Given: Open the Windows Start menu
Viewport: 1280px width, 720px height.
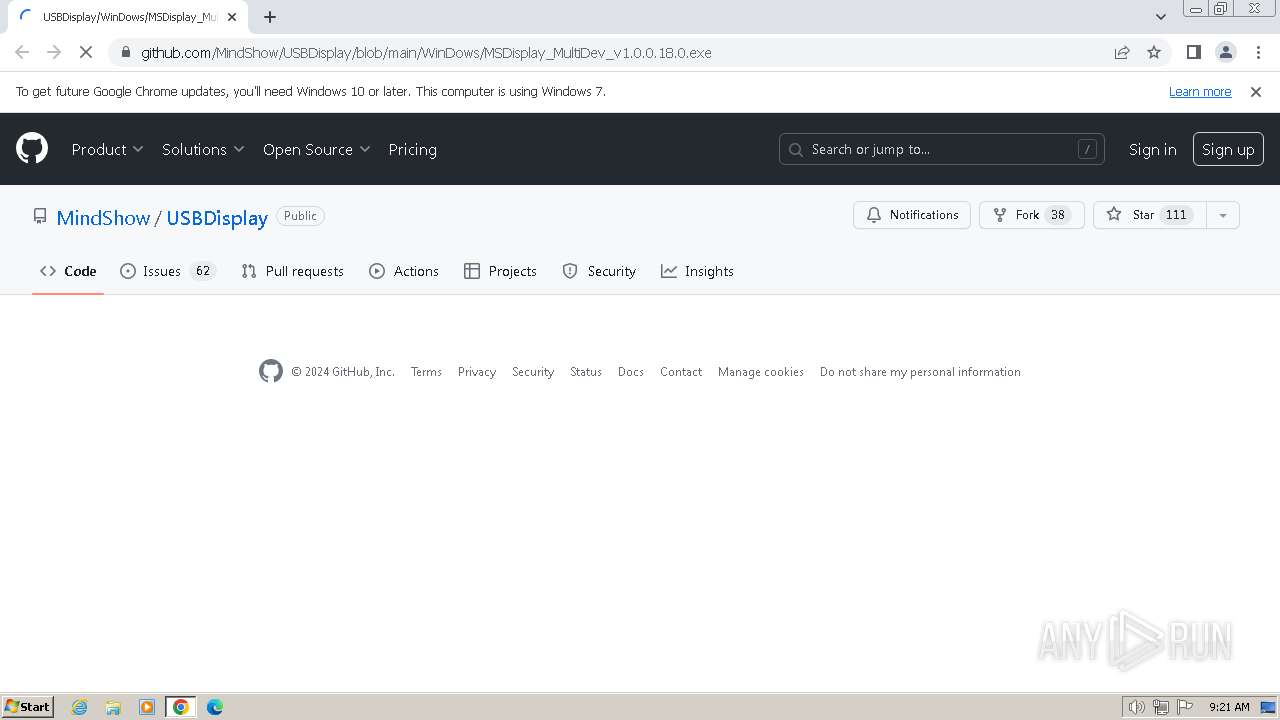Looking at the screenshot, I should click(28, 707).
